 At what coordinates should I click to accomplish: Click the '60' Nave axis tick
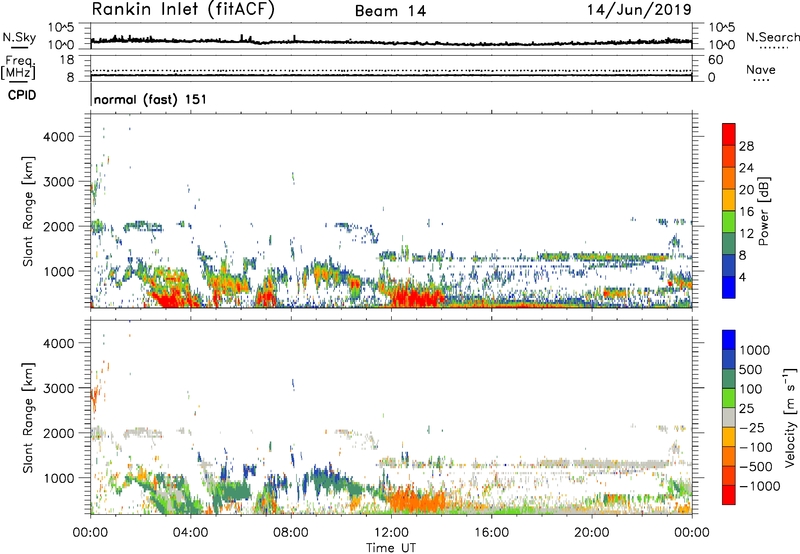pyautogui.click(x=715, y=60)
